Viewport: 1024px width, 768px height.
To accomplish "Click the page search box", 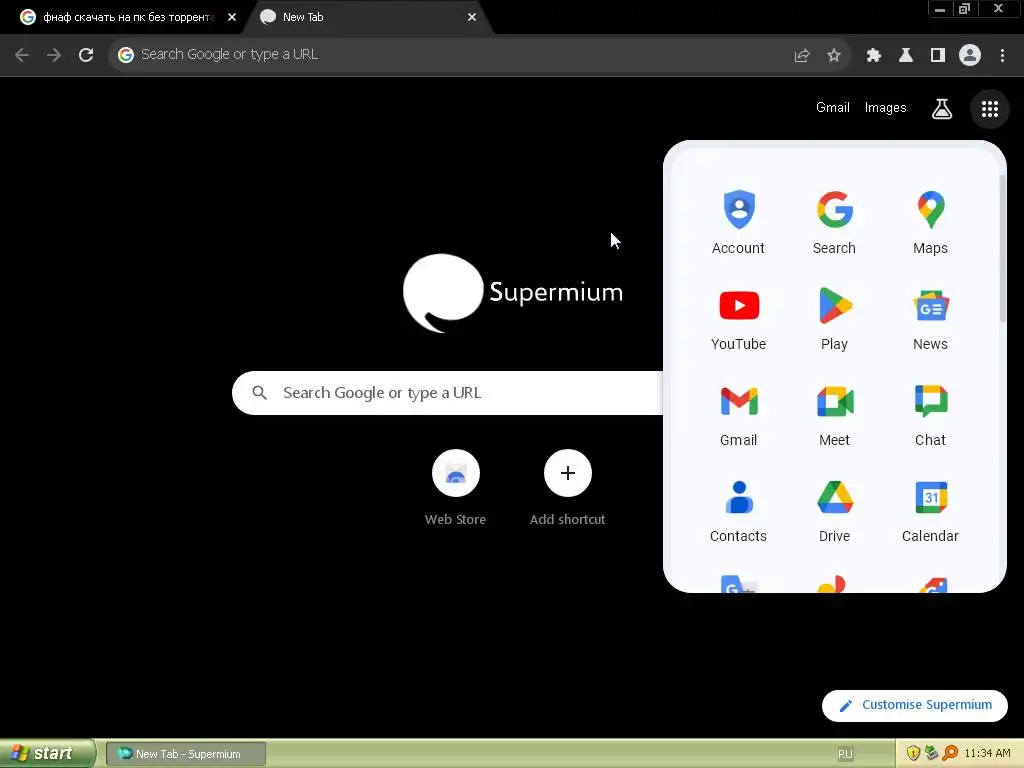I will coord(448,393).
